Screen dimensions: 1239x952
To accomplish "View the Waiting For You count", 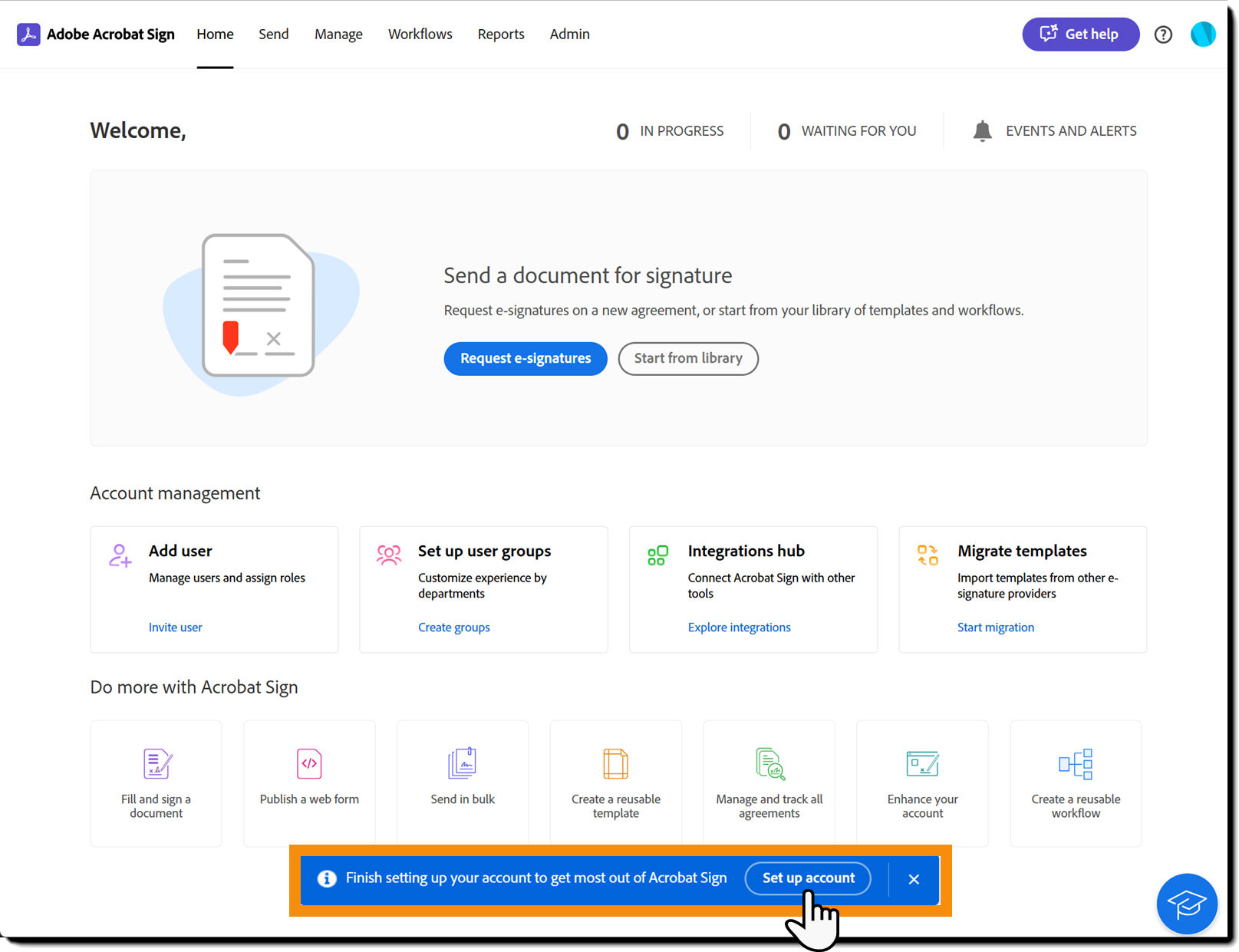I will (x=847, y=131).
